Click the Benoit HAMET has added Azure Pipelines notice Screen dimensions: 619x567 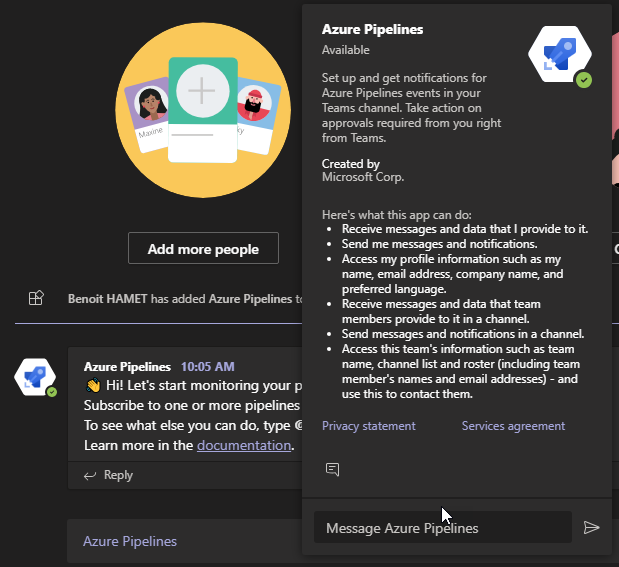[x=185, y=299]
